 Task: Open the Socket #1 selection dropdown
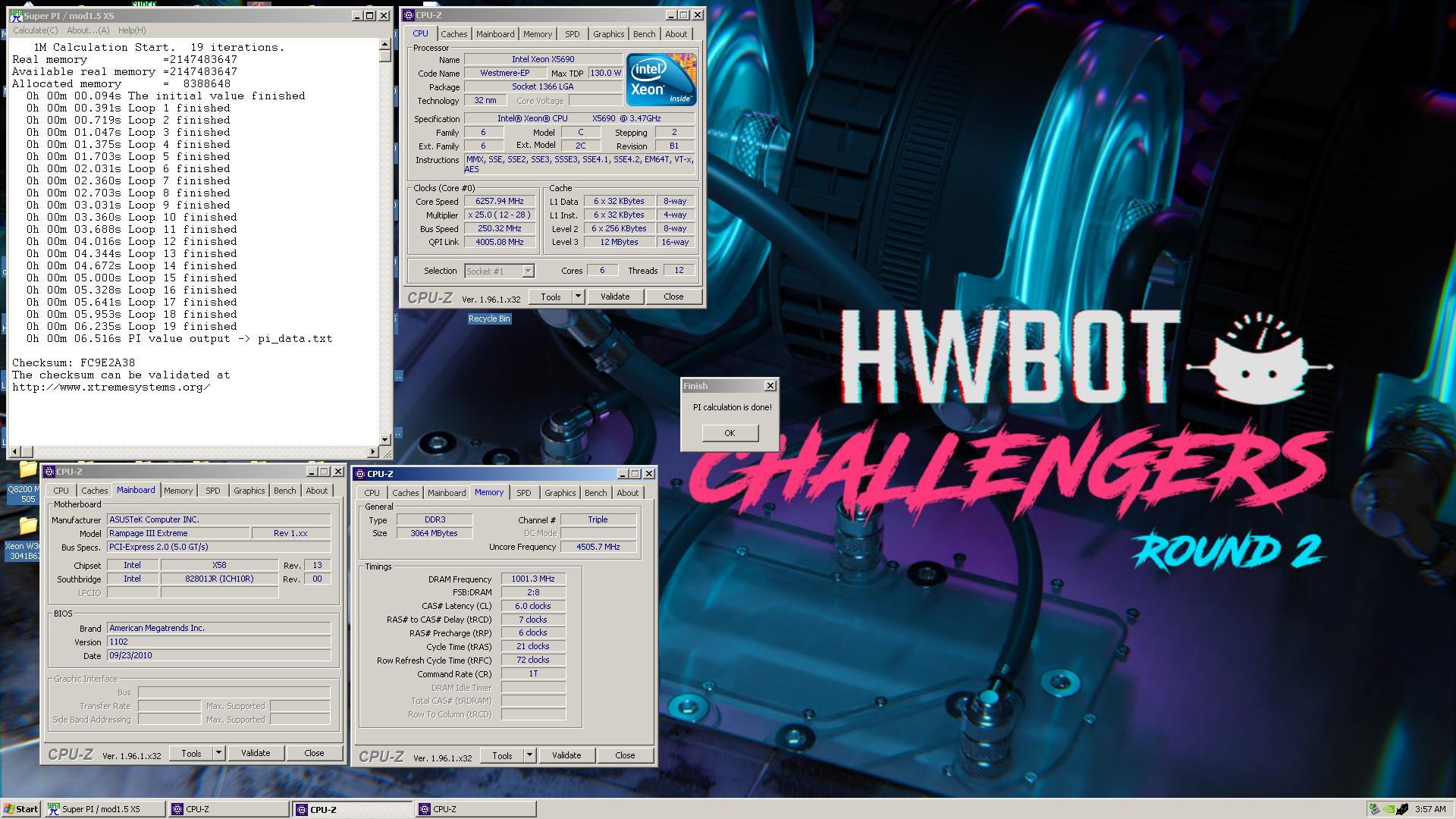(x=500, y=271)
